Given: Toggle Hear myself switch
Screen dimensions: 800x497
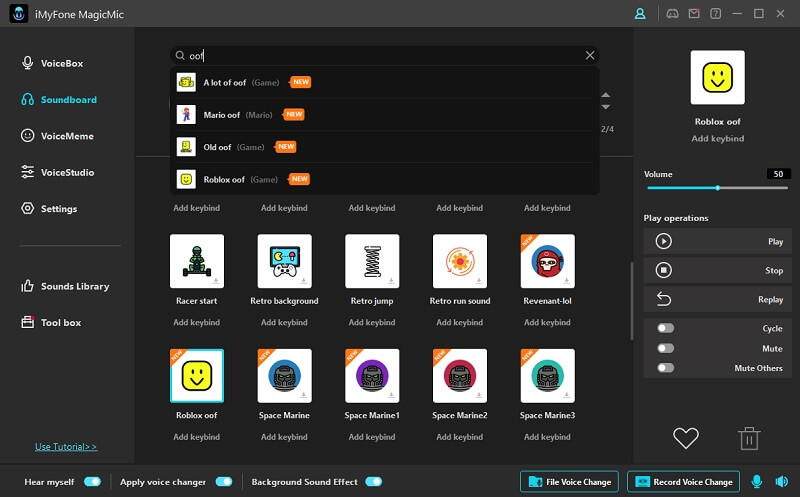Looking at the screenshot, I should [x=92, y=482].
